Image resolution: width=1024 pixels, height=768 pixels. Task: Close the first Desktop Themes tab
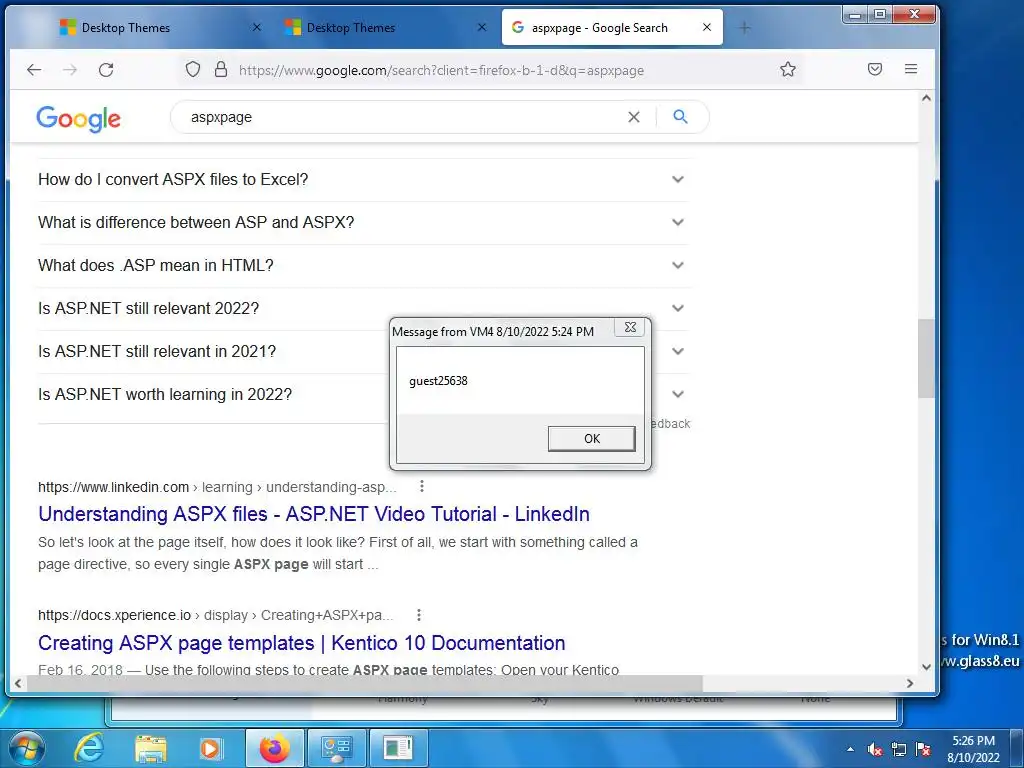tap(257, 27)
